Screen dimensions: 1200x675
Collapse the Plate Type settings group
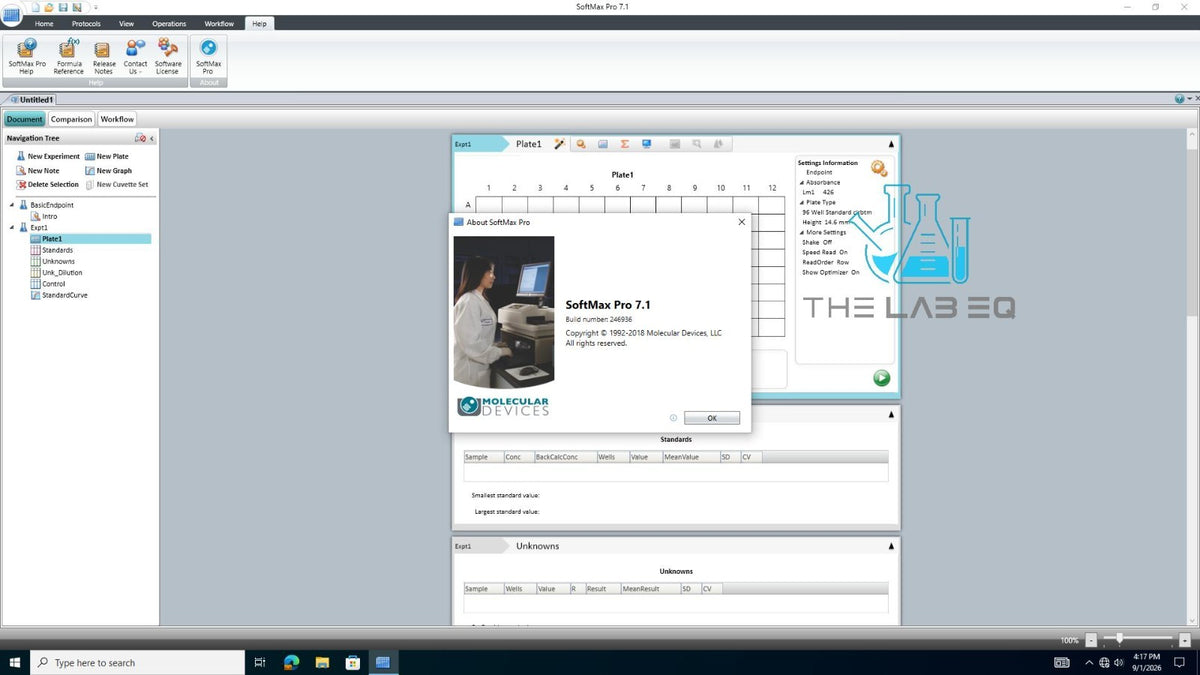[801, 203]
